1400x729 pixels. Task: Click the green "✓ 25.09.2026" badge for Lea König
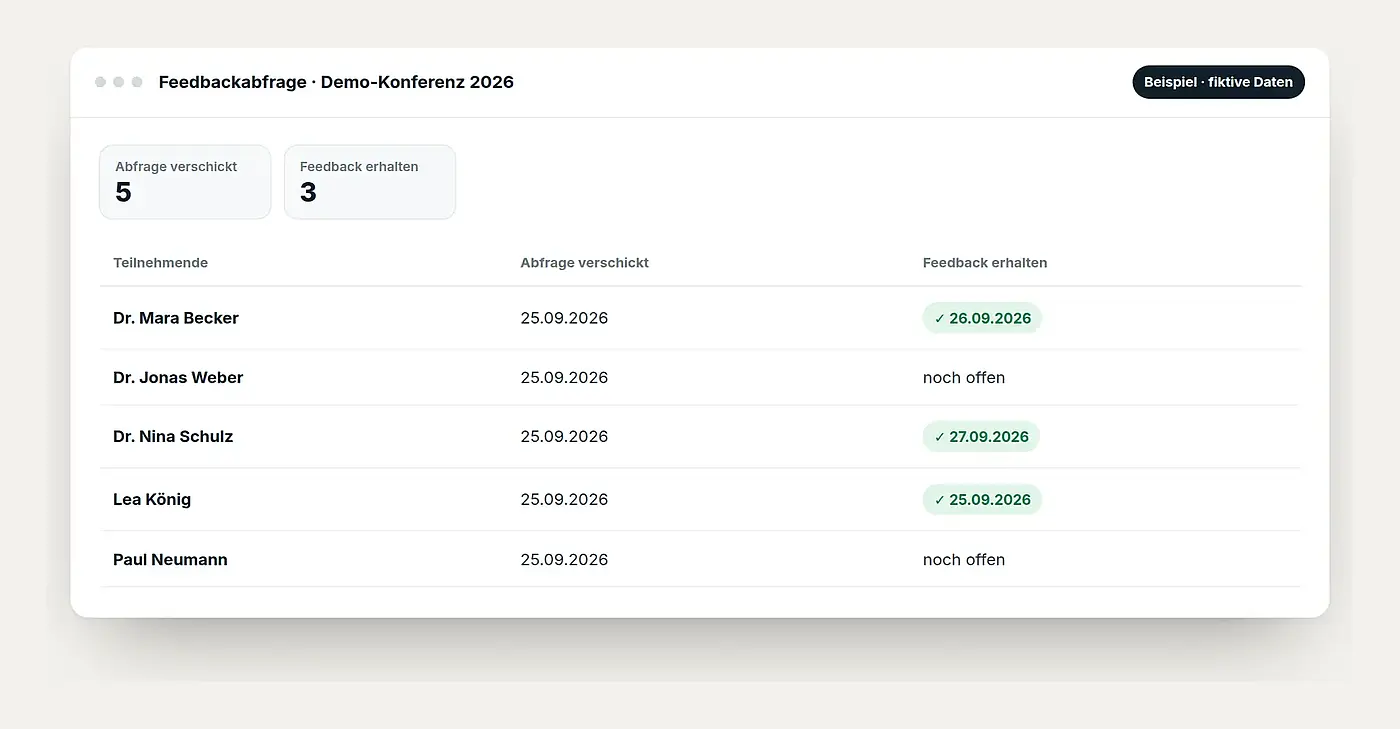point(982,499)
